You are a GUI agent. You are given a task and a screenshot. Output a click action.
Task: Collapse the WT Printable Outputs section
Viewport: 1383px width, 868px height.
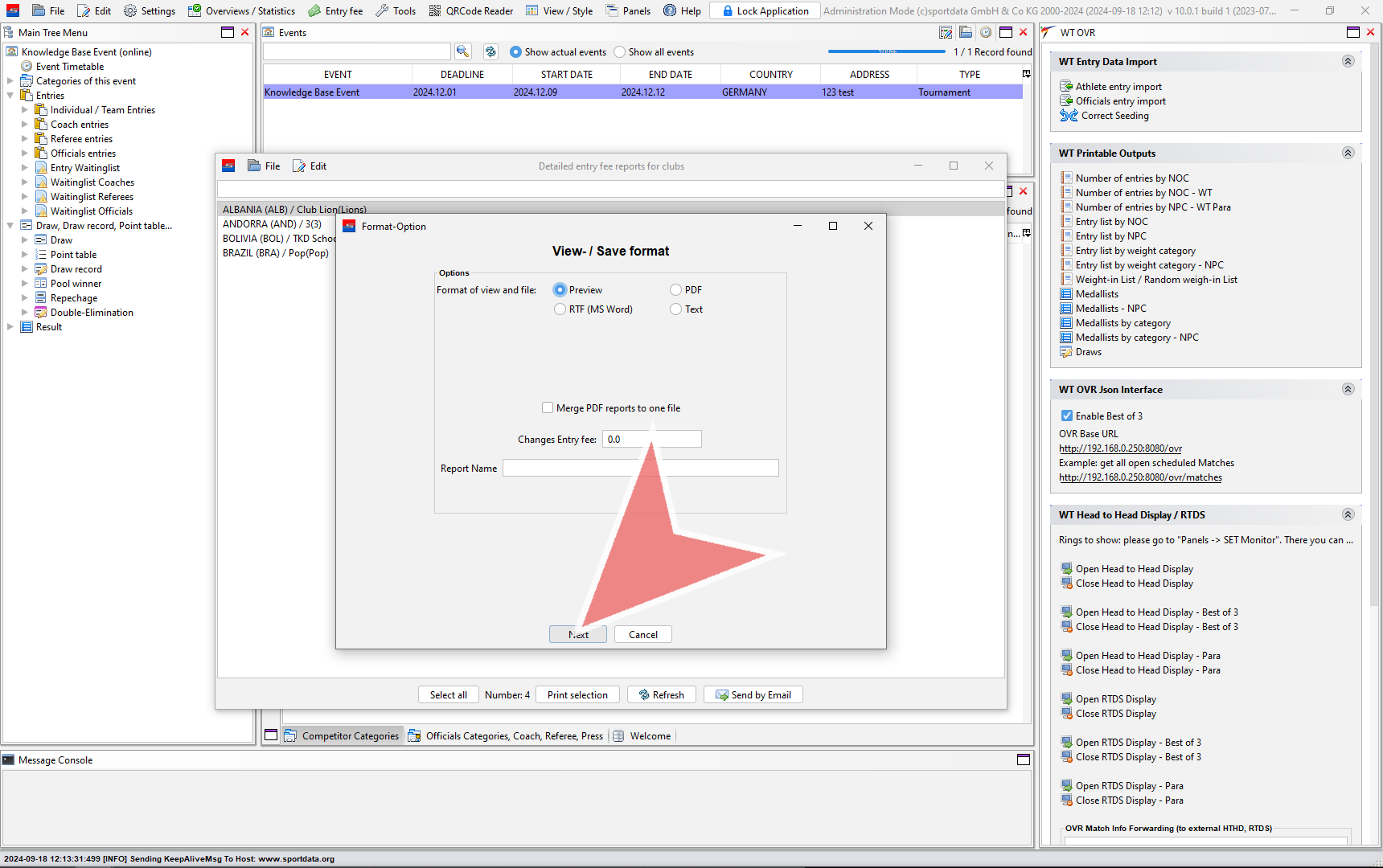click(x=1348, y=154)
